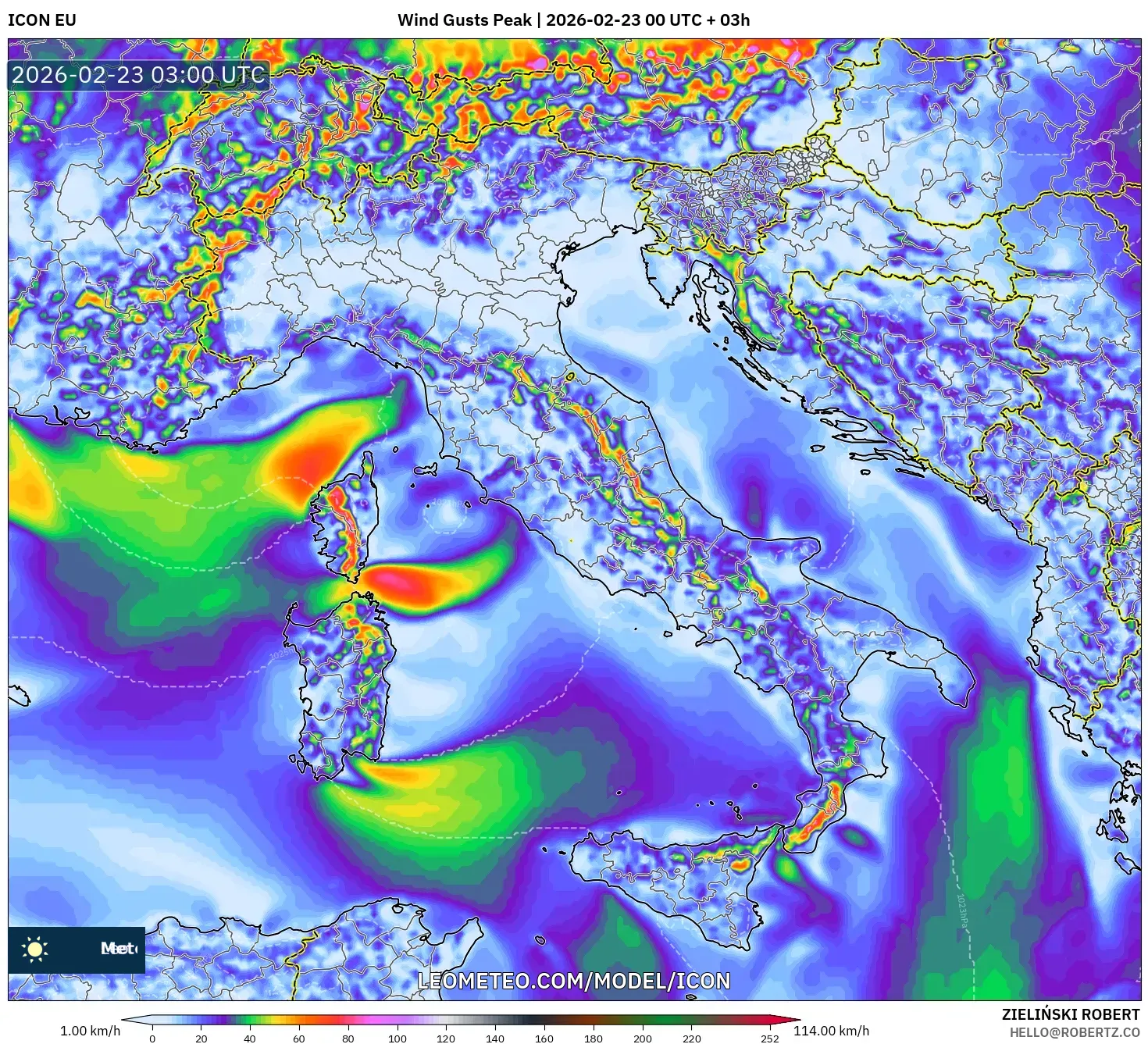Viewport: 1148px width, 1044px height.
Task: Click the sun logo icon
Action: click(35, 949)
